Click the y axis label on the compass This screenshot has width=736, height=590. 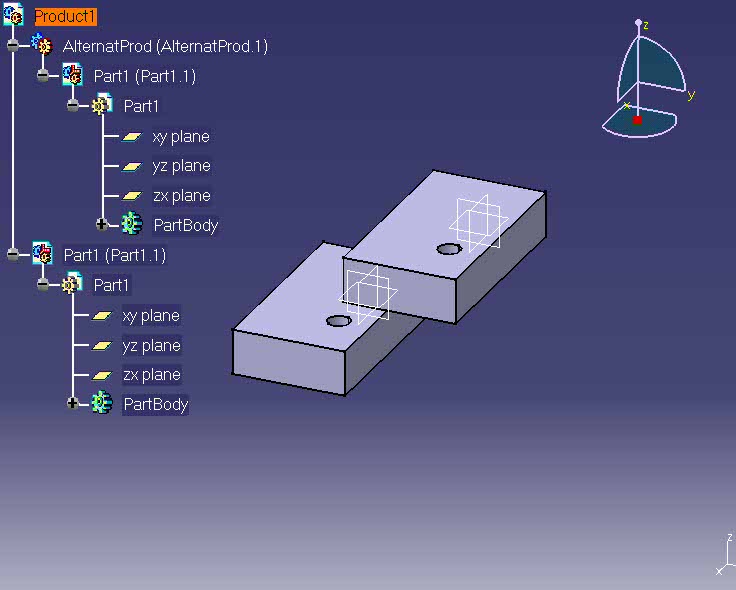(691, 95)
